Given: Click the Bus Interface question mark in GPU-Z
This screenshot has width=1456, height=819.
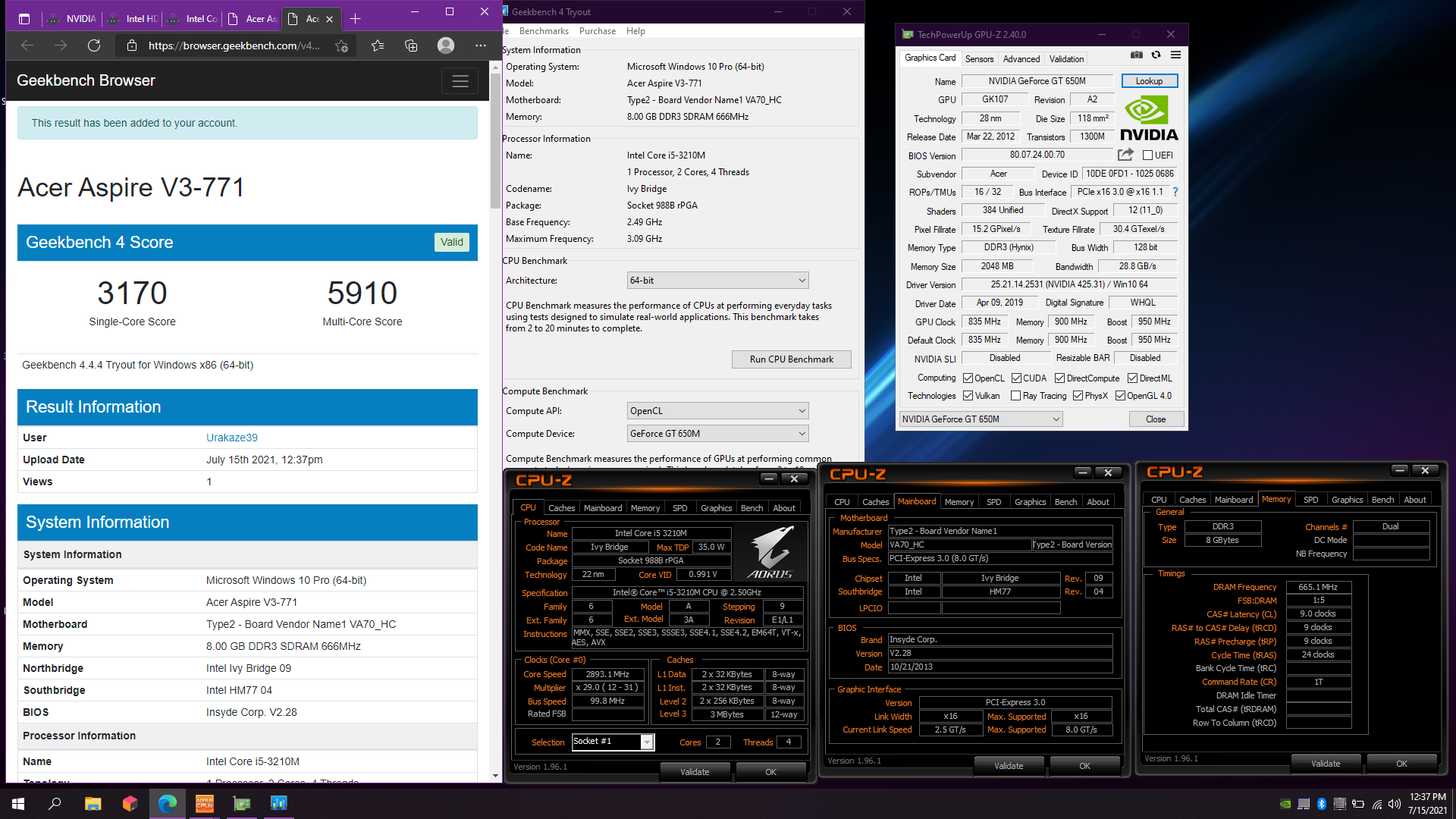Looking at the screenshot, I should 1175,192.
